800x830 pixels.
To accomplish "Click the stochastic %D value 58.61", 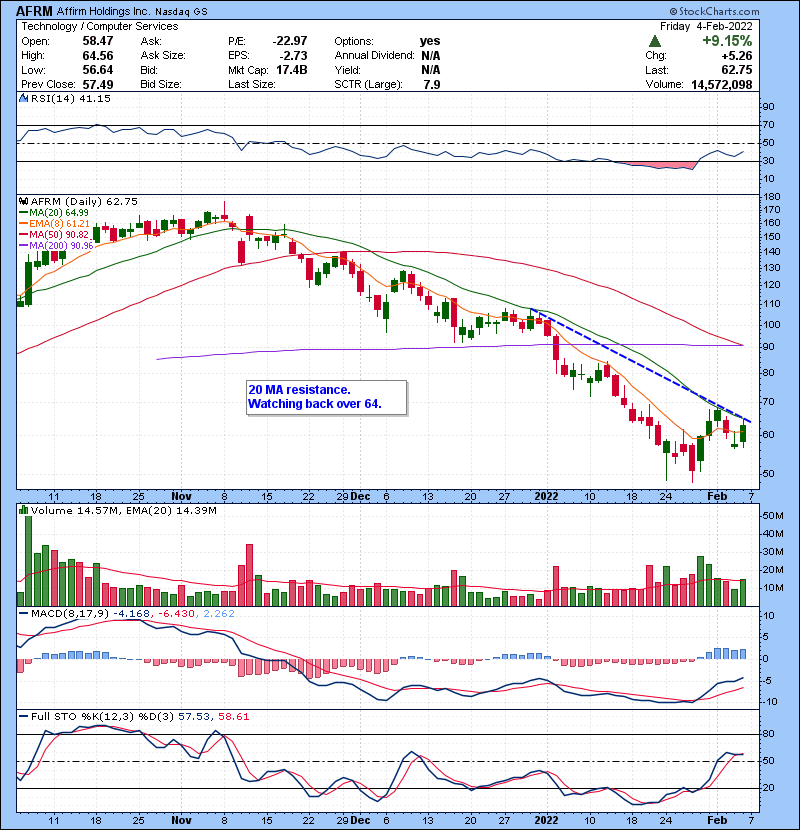I will point(233,717).
